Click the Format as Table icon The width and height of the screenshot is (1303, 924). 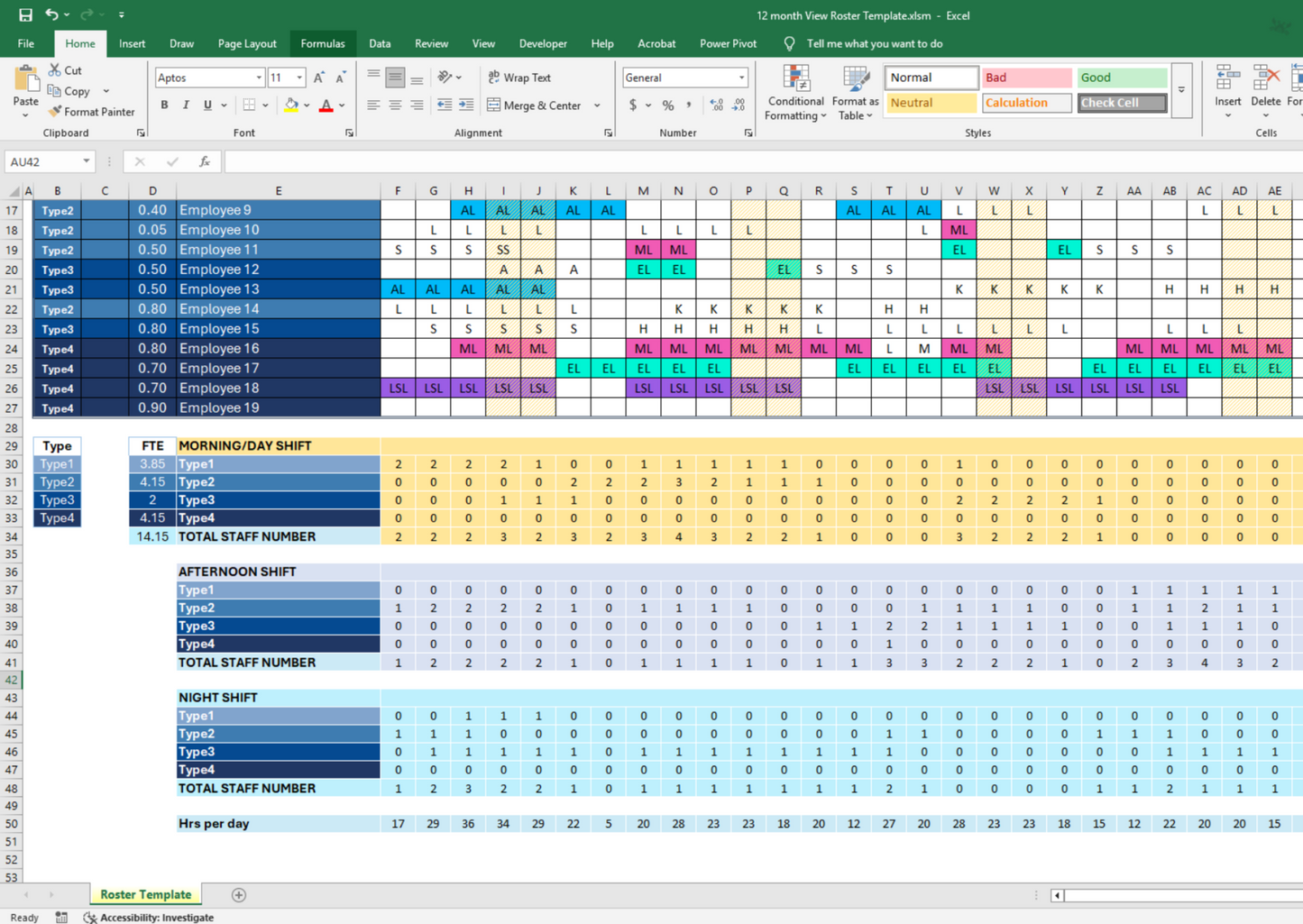click(854, 94)
